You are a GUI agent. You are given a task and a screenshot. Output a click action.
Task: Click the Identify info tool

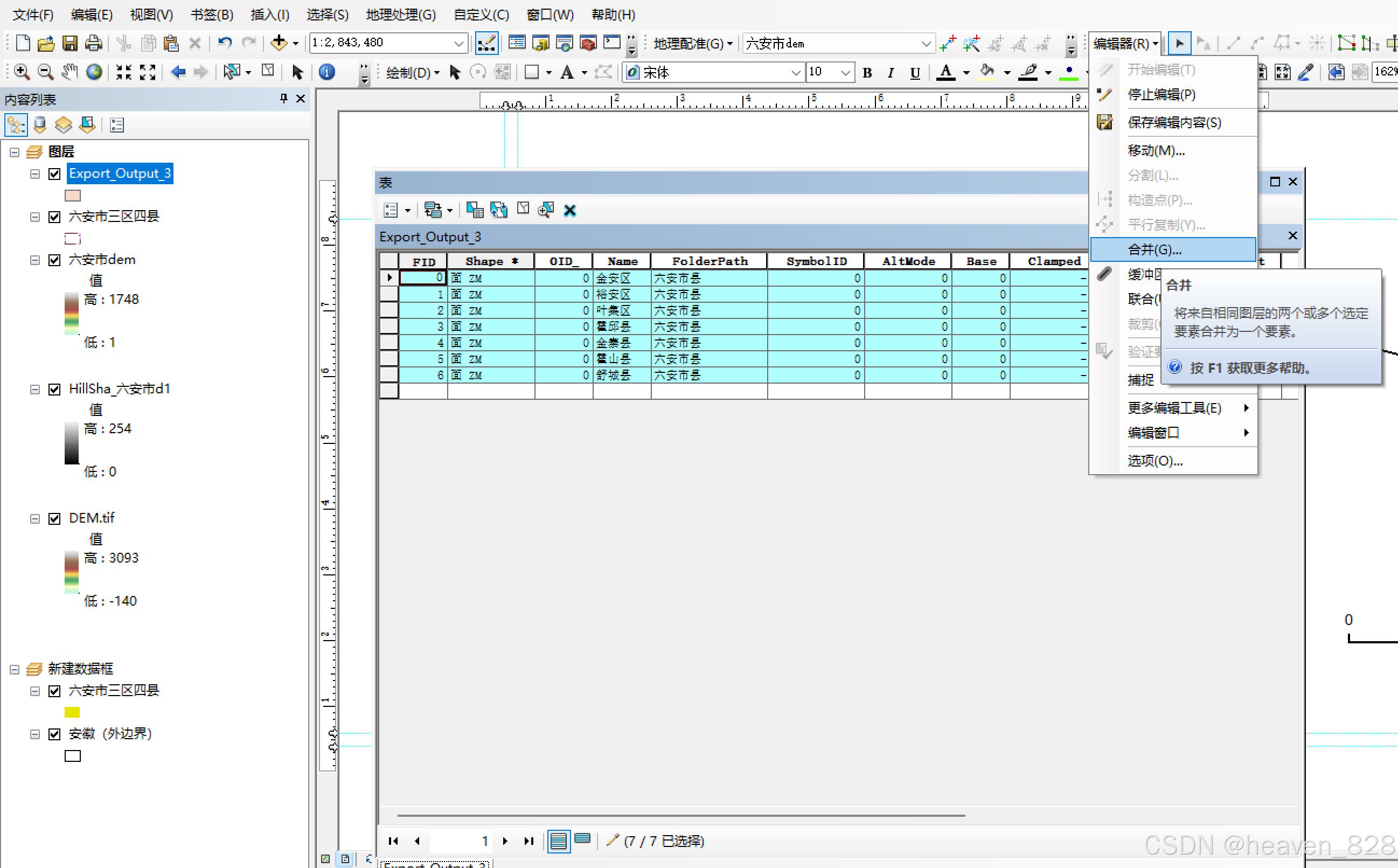(326, 72)
